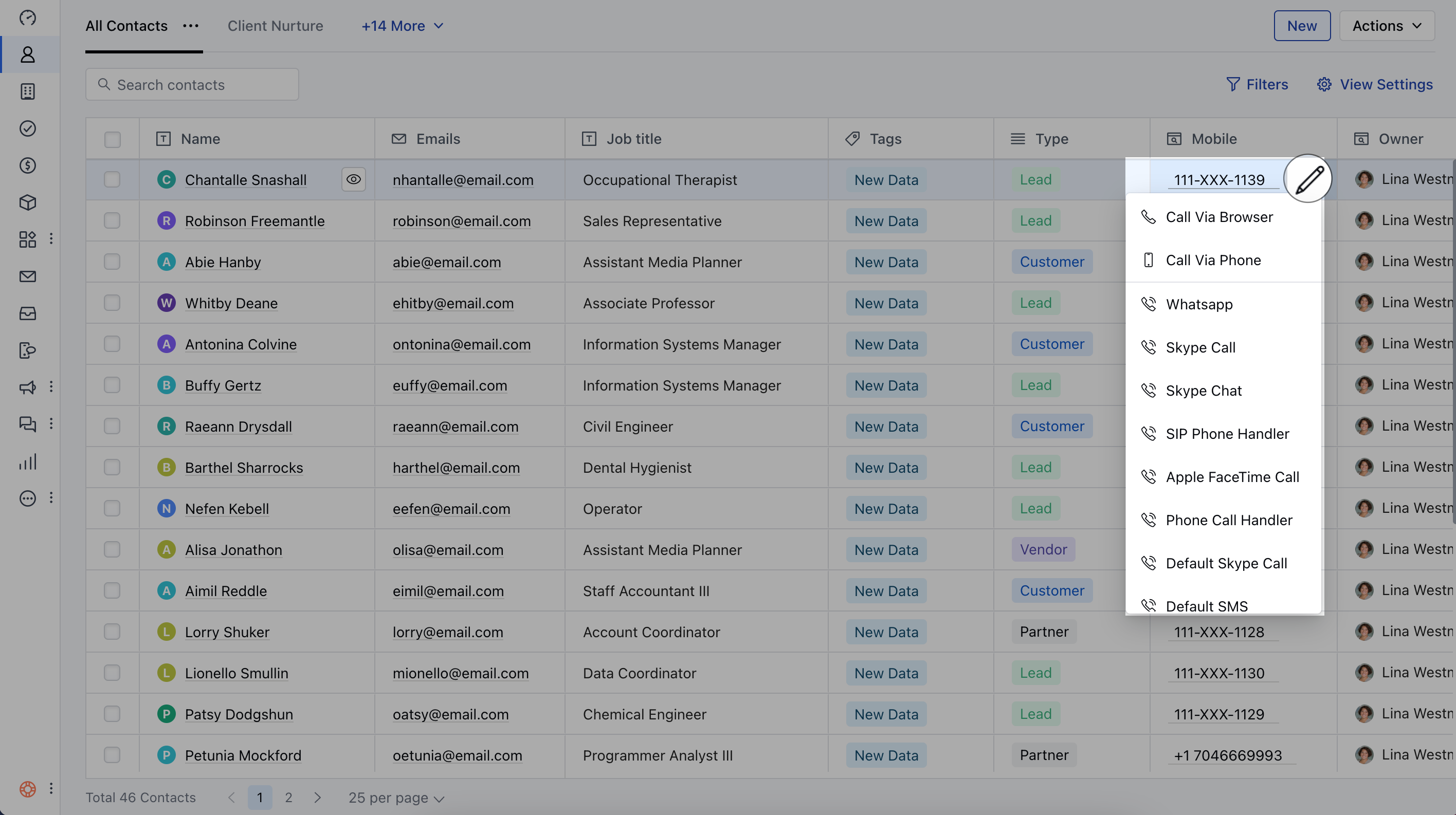Switch to the Client Nurture tab
This screenshot has height=815, width=1456.
275,26
